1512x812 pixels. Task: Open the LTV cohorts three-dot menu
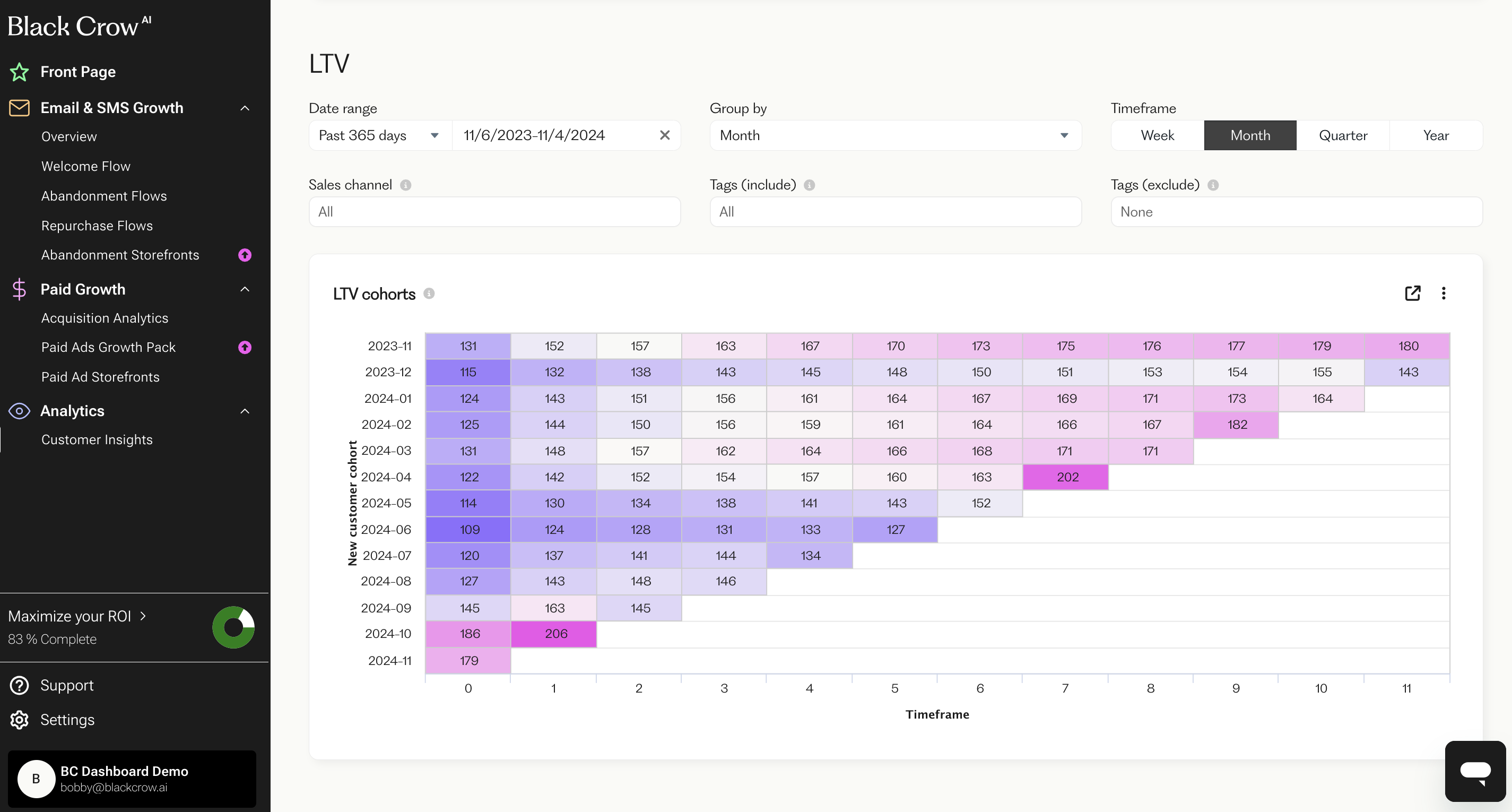click(x=1444, y=293)
